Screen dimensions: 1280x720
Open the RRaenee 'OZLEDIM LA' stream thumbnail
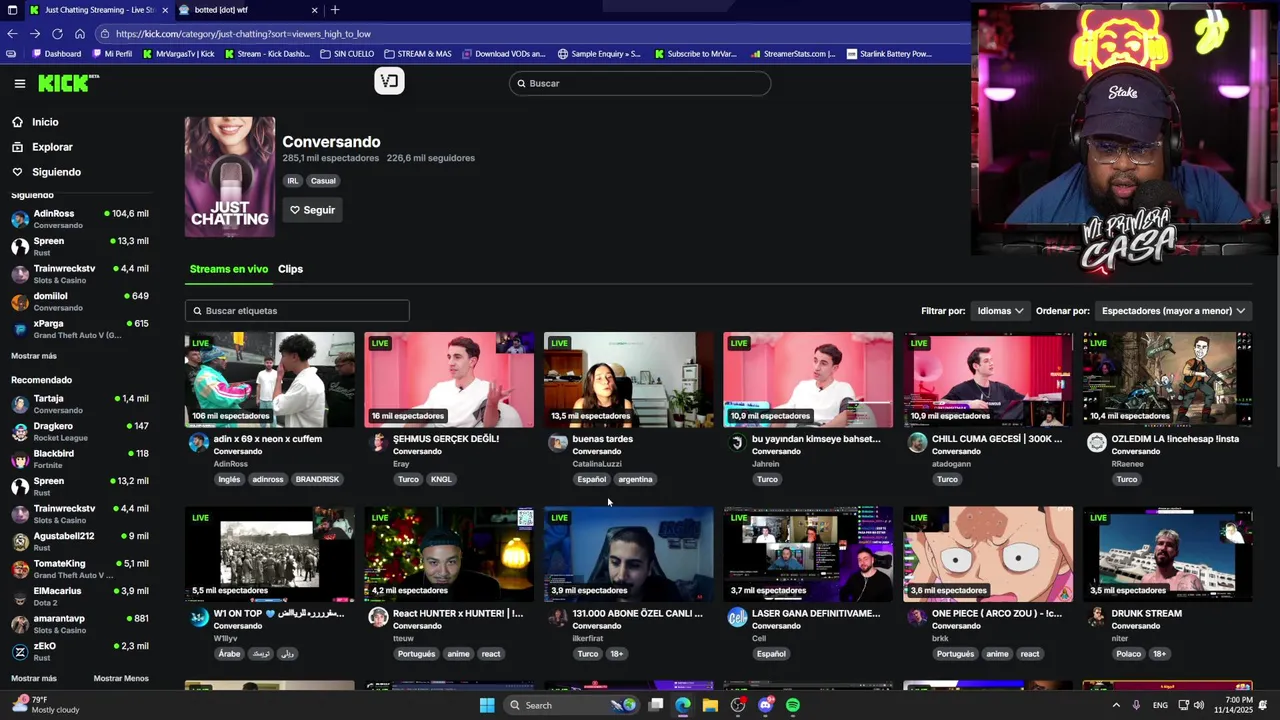(1167, 379)
